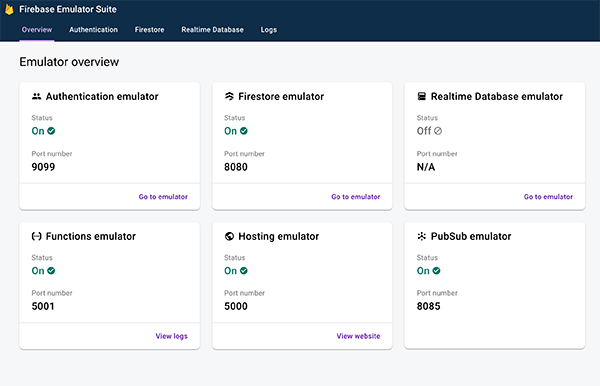Open the Firestore tab
Viewport: 600px width, 386px height.
click(x=149, y=30)
